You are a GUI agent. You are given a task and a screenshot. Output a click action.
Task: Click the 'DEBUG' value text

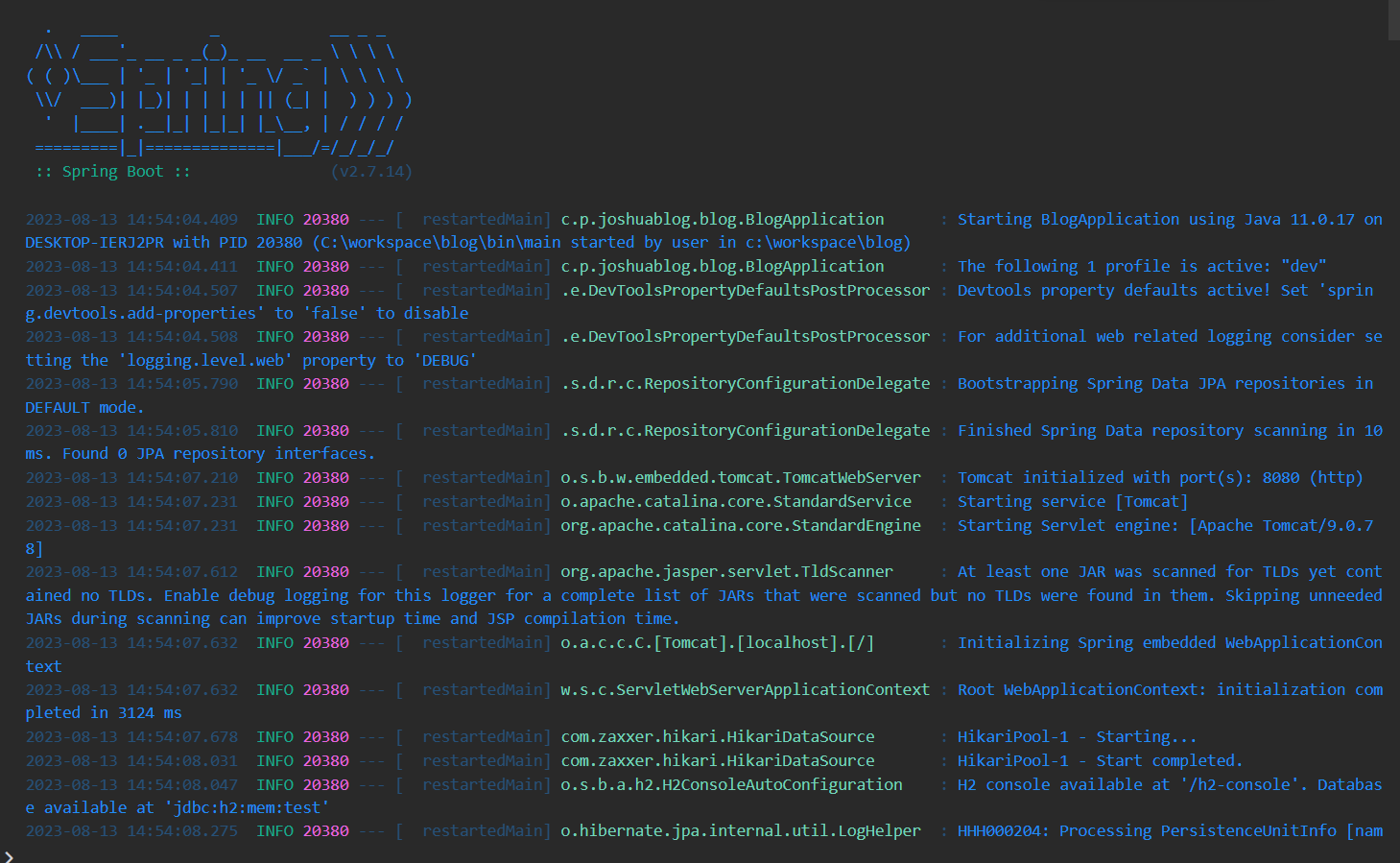tap(445, 361)
